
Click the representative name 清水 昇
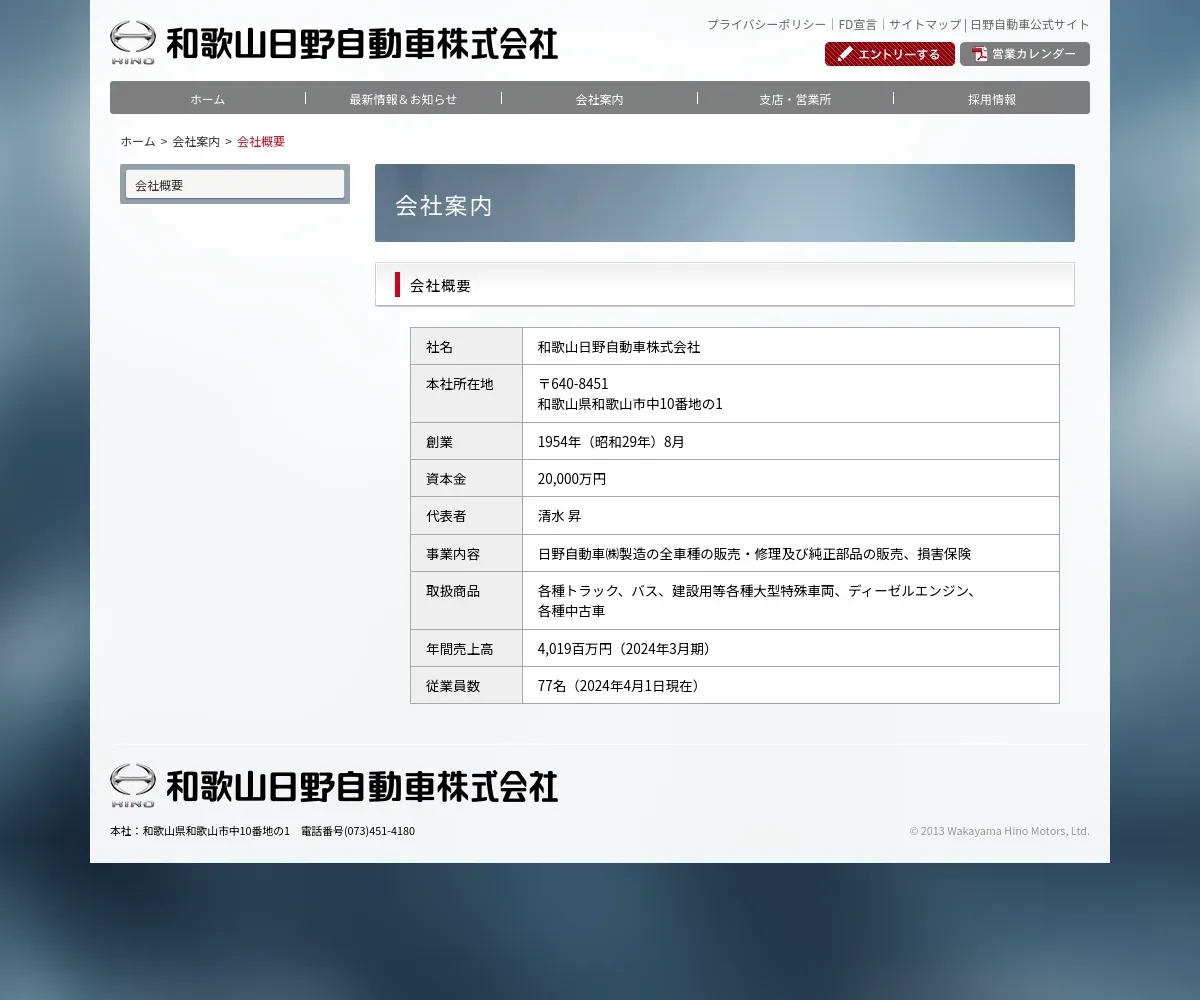559,516
